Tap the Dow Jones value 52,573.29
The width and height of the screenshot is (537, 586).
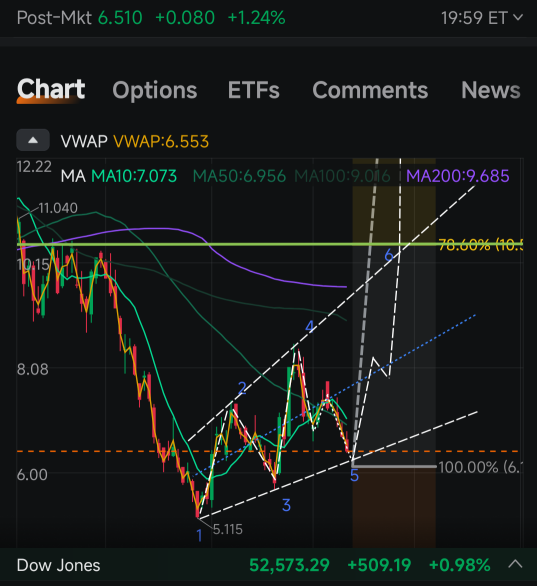pos(289,565)
